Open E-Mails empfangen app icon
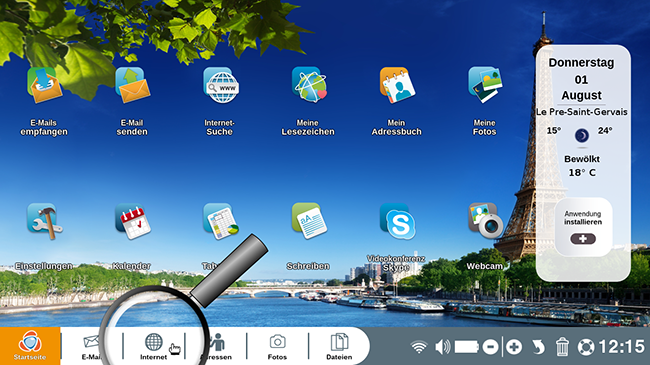Viewport: 650px width, 365px height. 44,85
